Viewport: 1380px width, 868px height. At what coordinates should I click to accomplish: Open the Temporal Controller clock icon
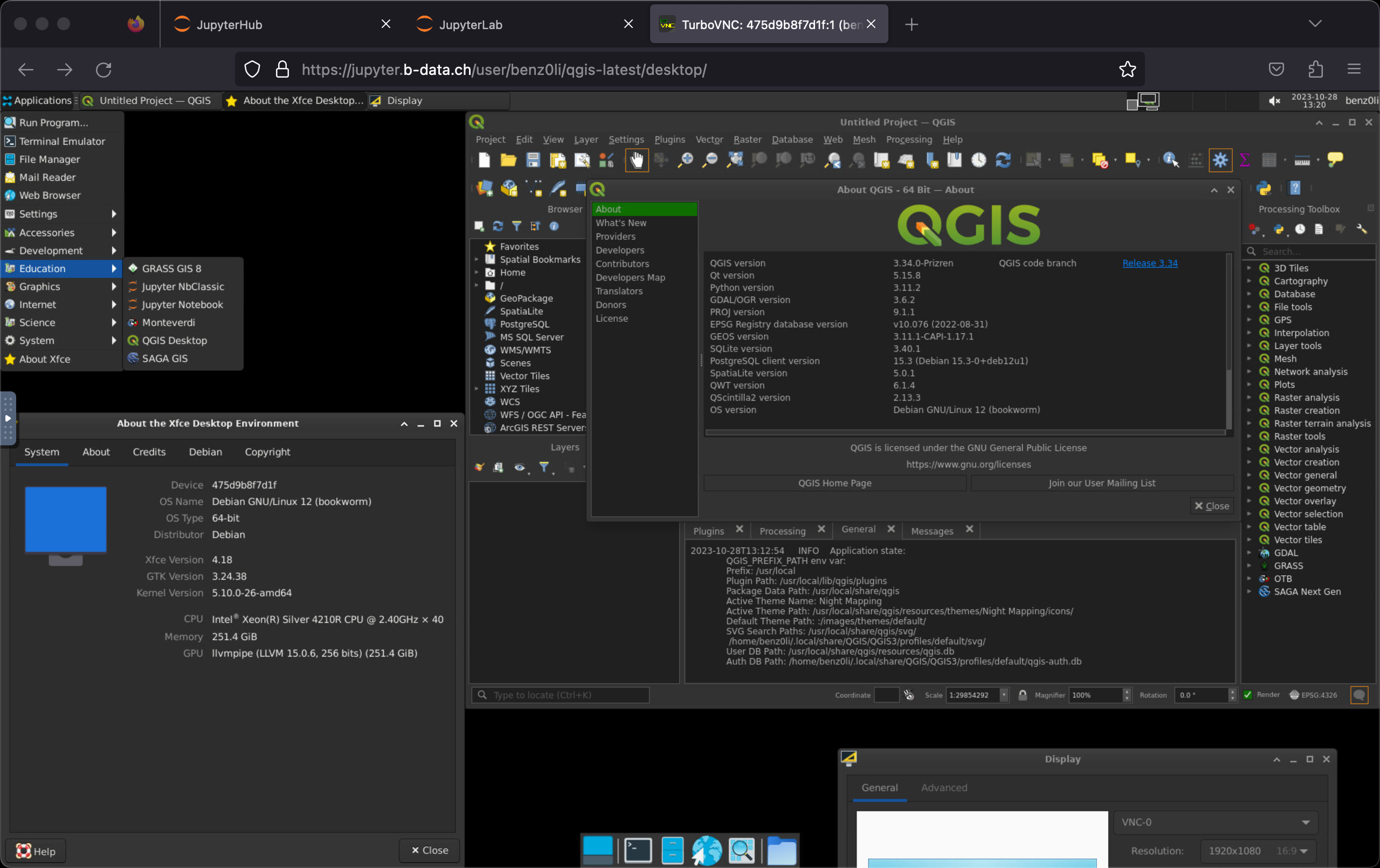coord(978,160)
